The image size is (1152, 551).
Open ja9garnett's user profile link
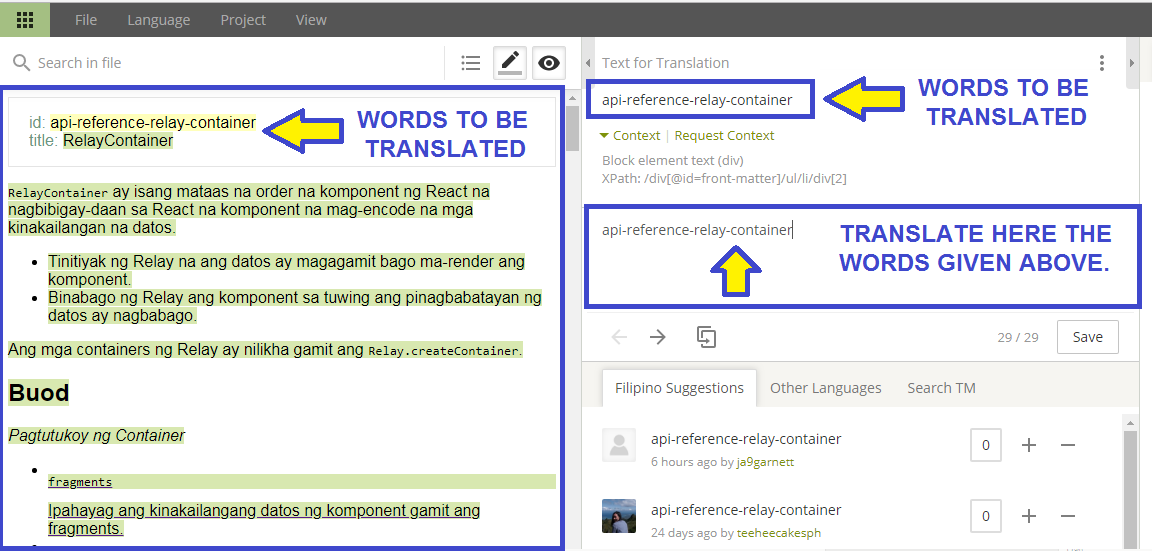coord(766,462)
